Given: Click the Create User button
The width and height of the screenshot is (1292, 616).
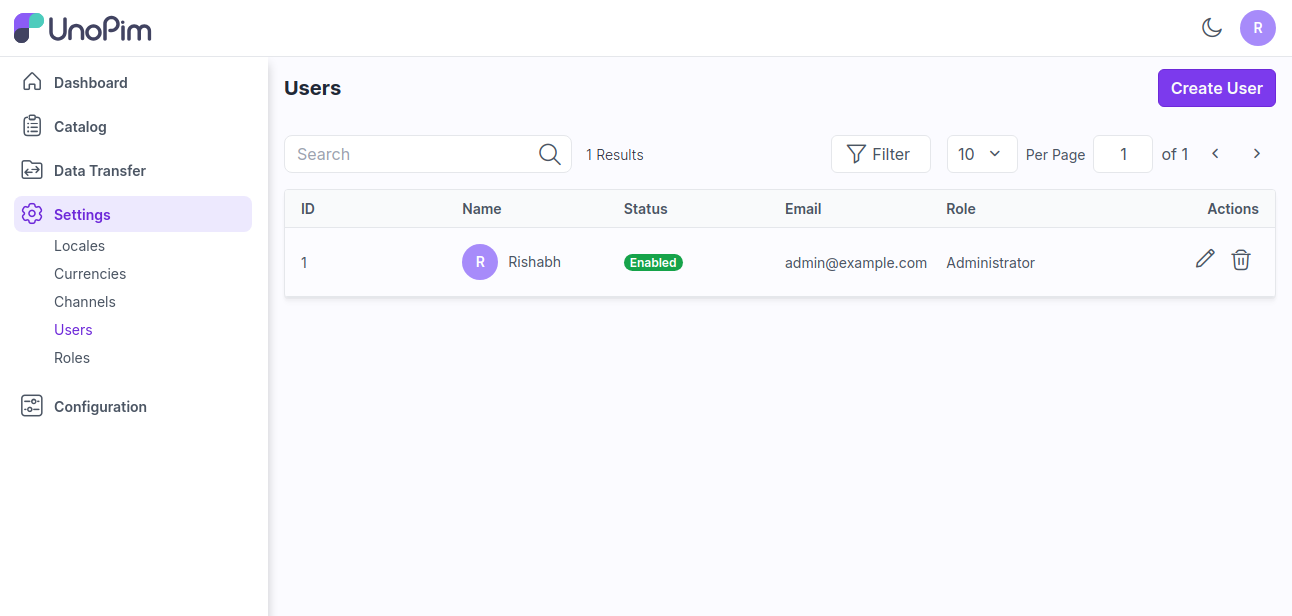Looking at the screenshot, I should [x=1216, y=88].
